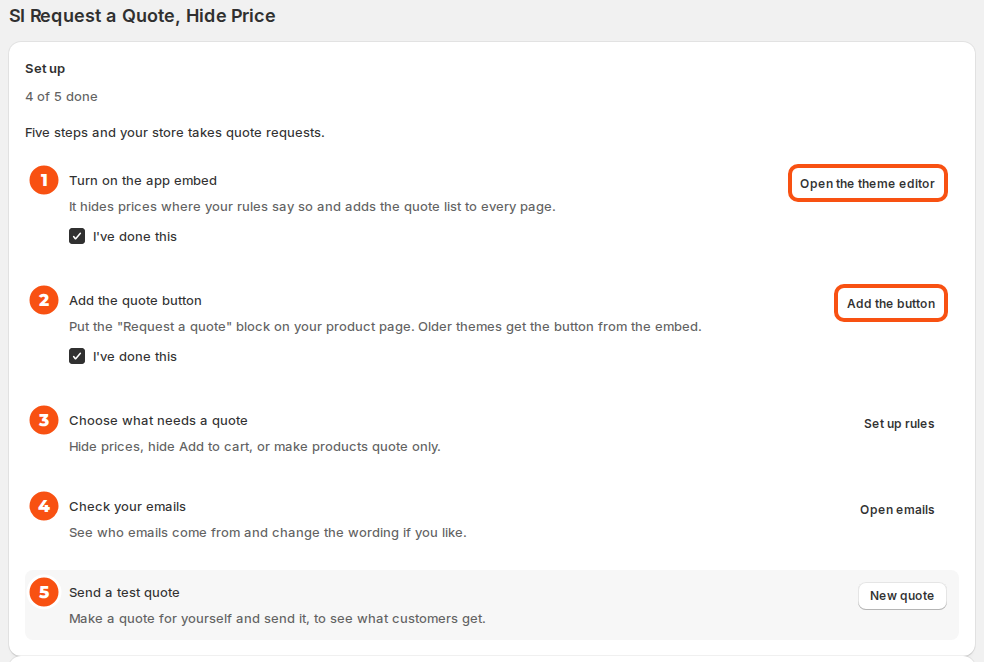Uncheck I've done this under app embed
The height and width of the screenshot is (662, 984).
pos(77,237)
